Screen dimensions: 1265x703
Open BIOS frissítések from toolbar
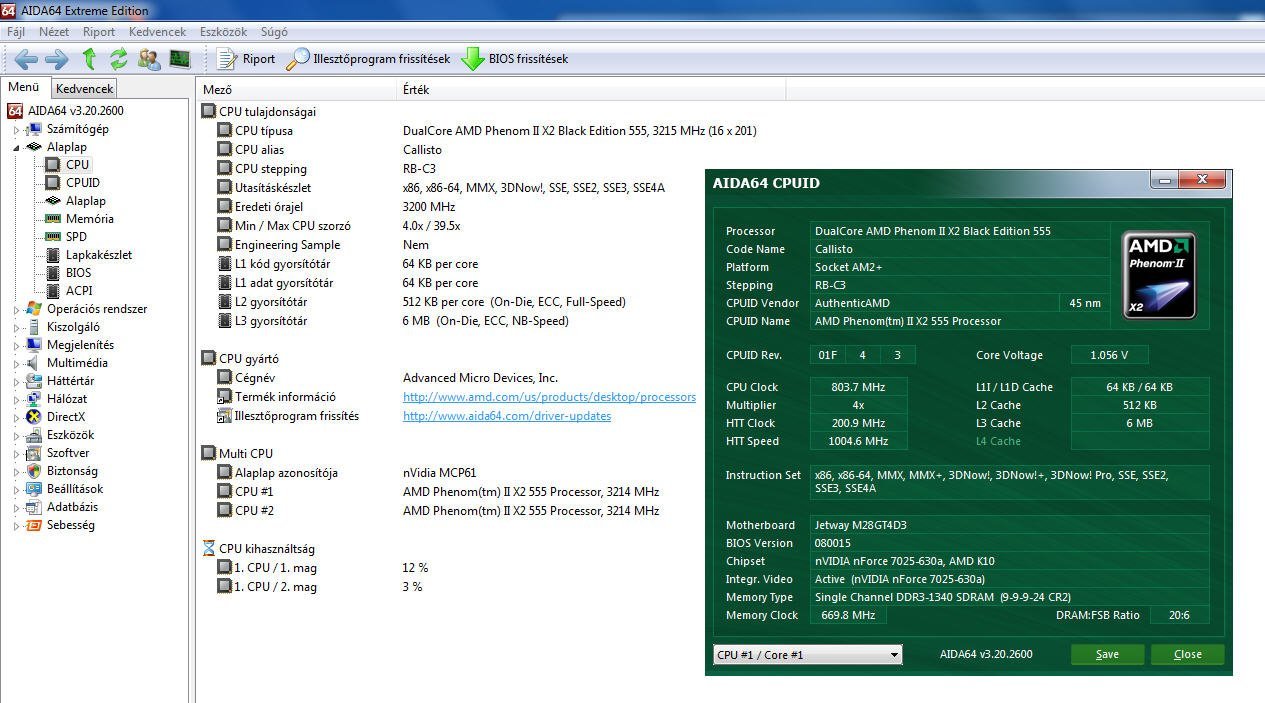tap(514, 59)
